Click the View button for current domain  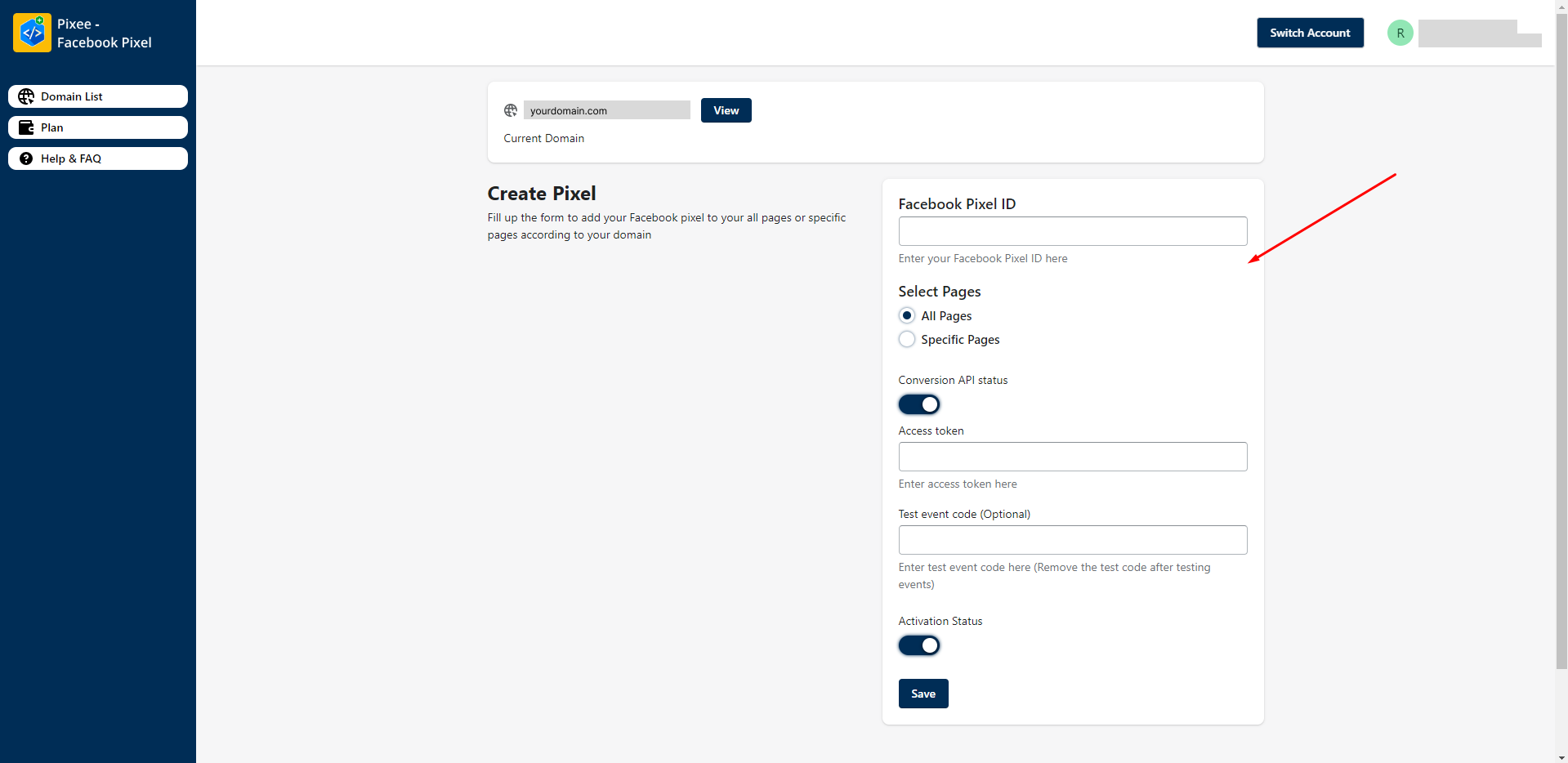pos(726,110)
